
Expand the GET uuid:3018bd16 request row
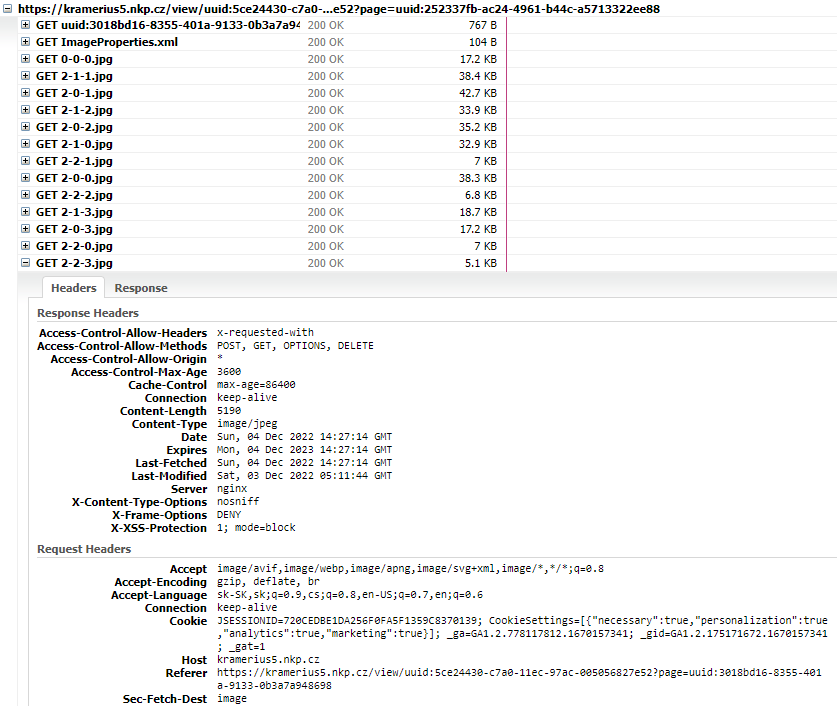(x=25, y=25)
